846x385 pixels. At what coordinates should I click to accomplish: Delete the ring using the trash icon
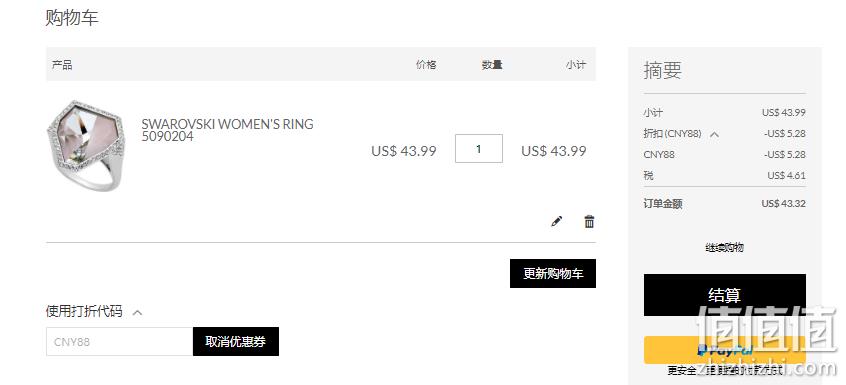pyautogui.click(x=589, y=221)
